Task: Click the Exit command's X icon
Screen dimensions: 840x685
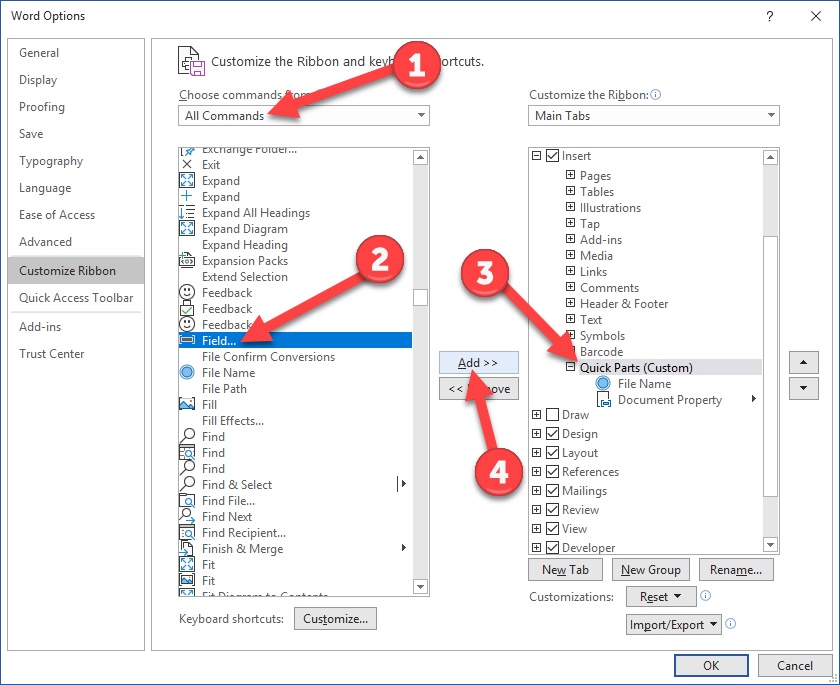Action: [x=187, y=164]
